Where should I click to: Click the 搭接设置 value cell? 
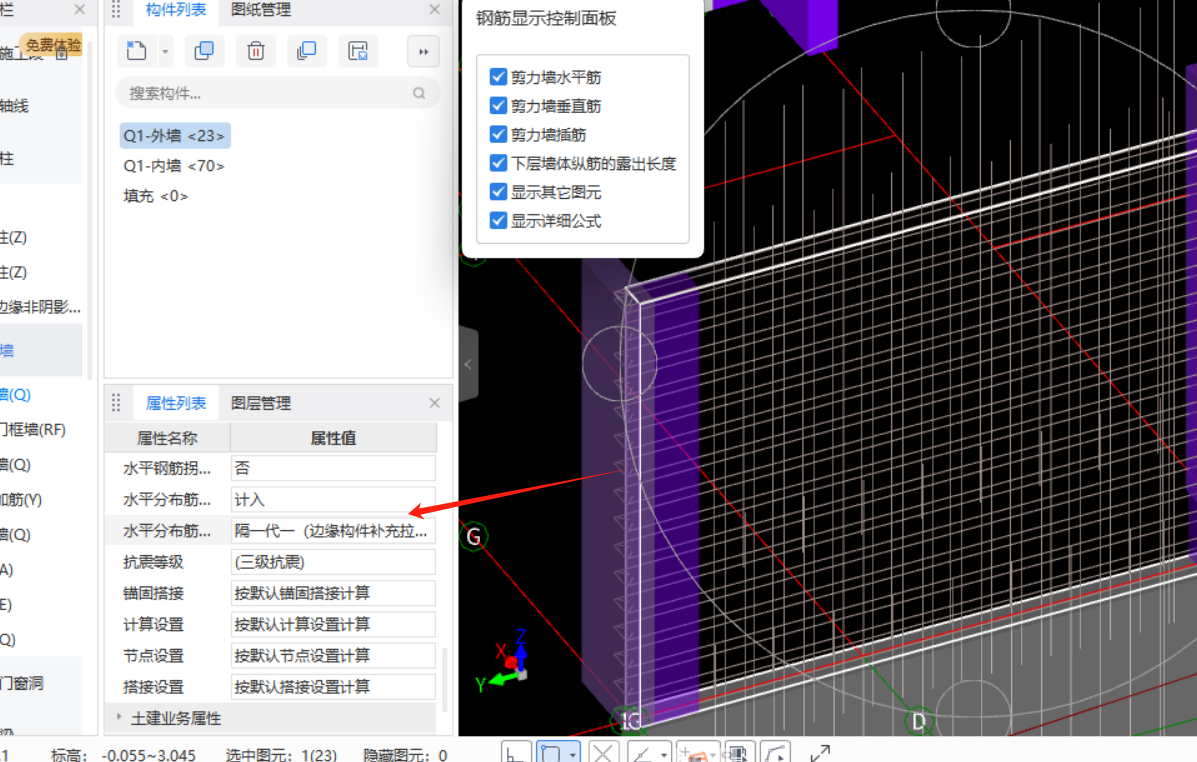(333, 687)
